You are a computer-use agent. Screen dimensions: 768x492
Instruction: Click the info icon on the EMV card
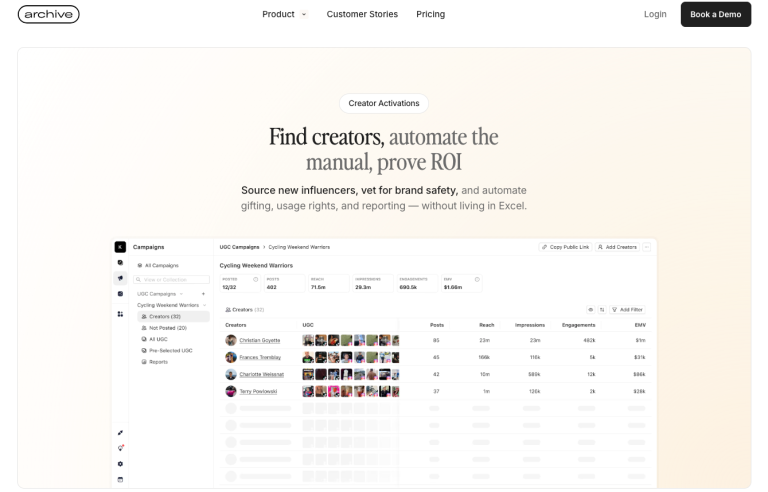tap(477, 279)
